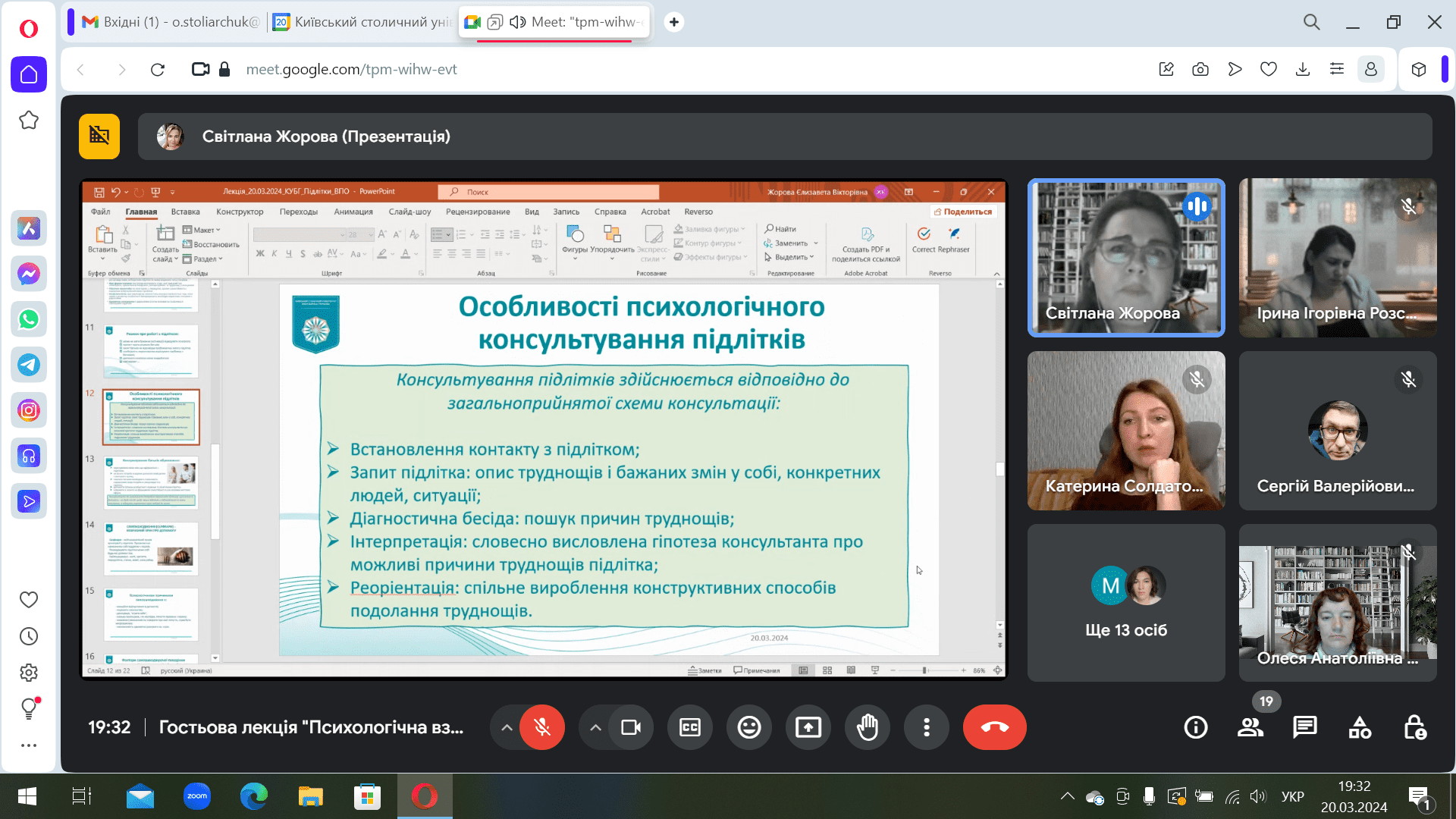Open Correct Rephraser in Reverso group
1456x819 pixels.
pos(940,244)
